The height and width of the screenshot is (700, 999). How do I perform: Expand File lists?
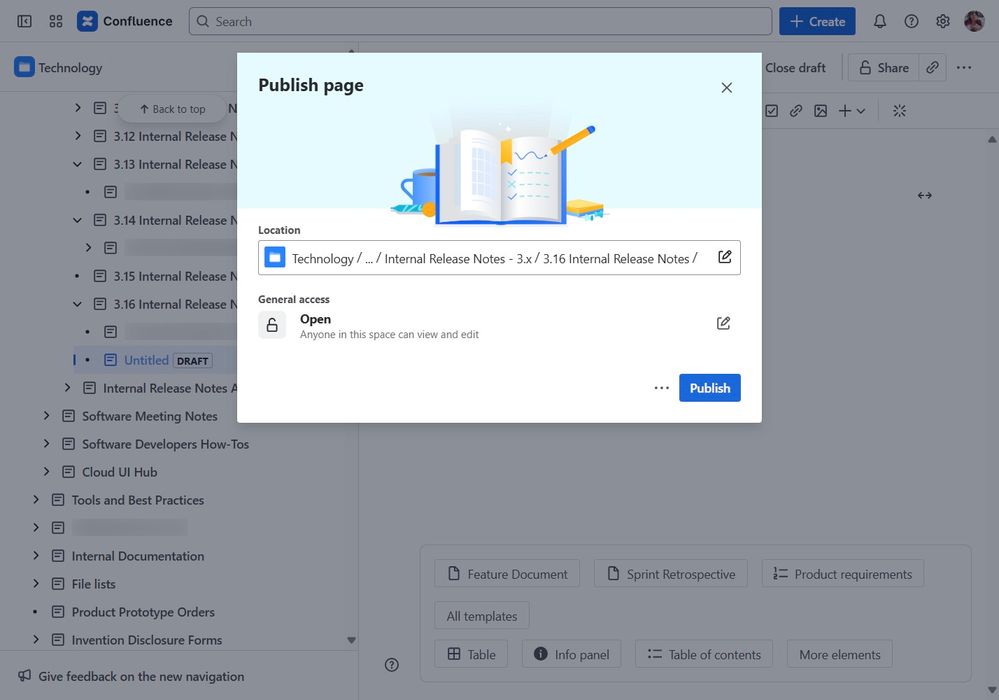pos(36,583)
